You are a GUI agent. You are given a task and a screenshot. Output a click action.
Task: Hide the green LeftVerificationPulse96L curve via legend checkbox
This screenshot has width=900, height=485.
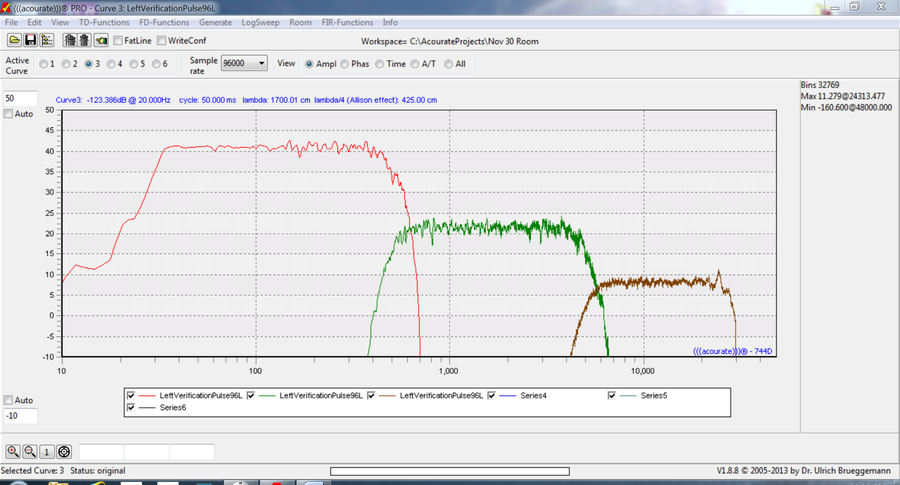(x=251, y=395)
